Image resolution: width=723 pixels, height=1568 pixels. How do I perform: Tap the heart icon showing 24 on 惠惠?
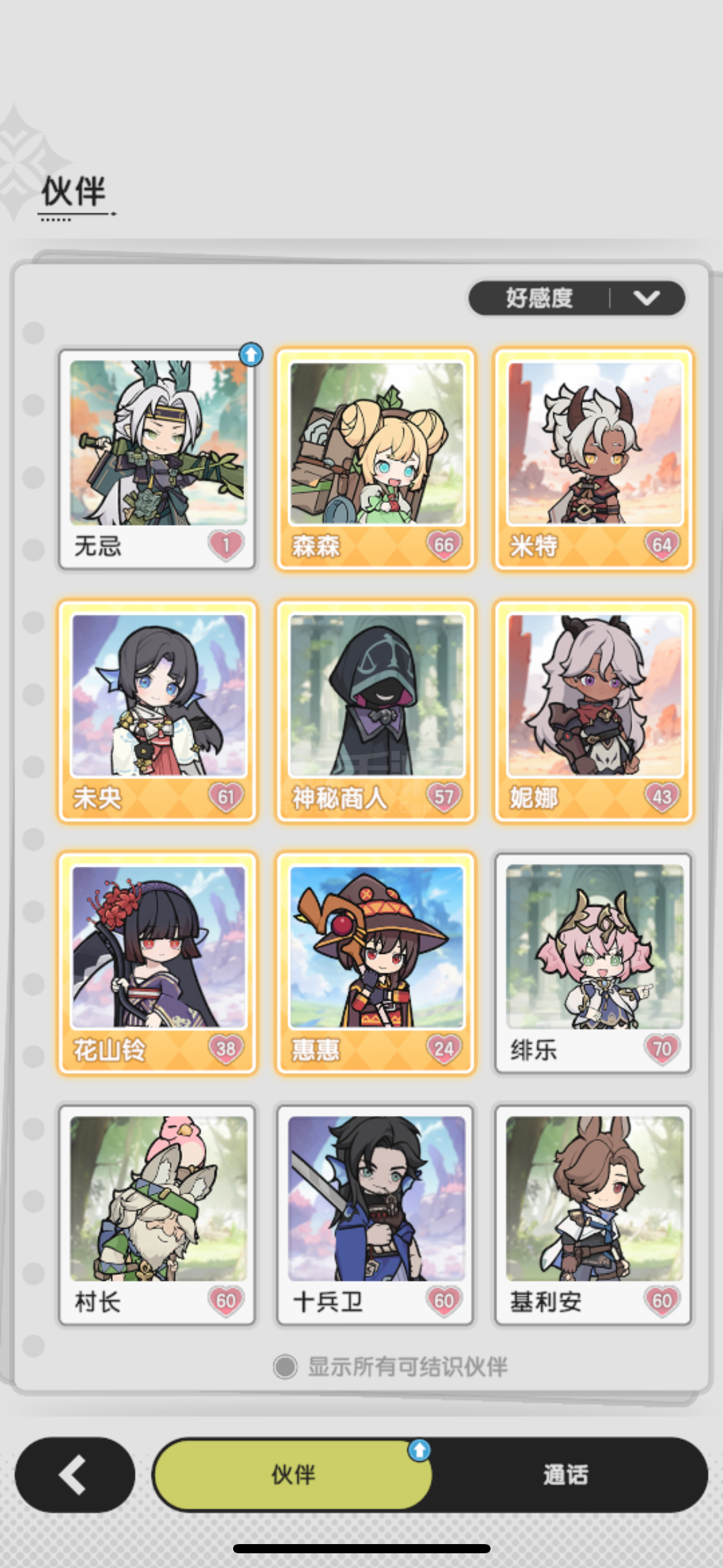[443, 1048]
